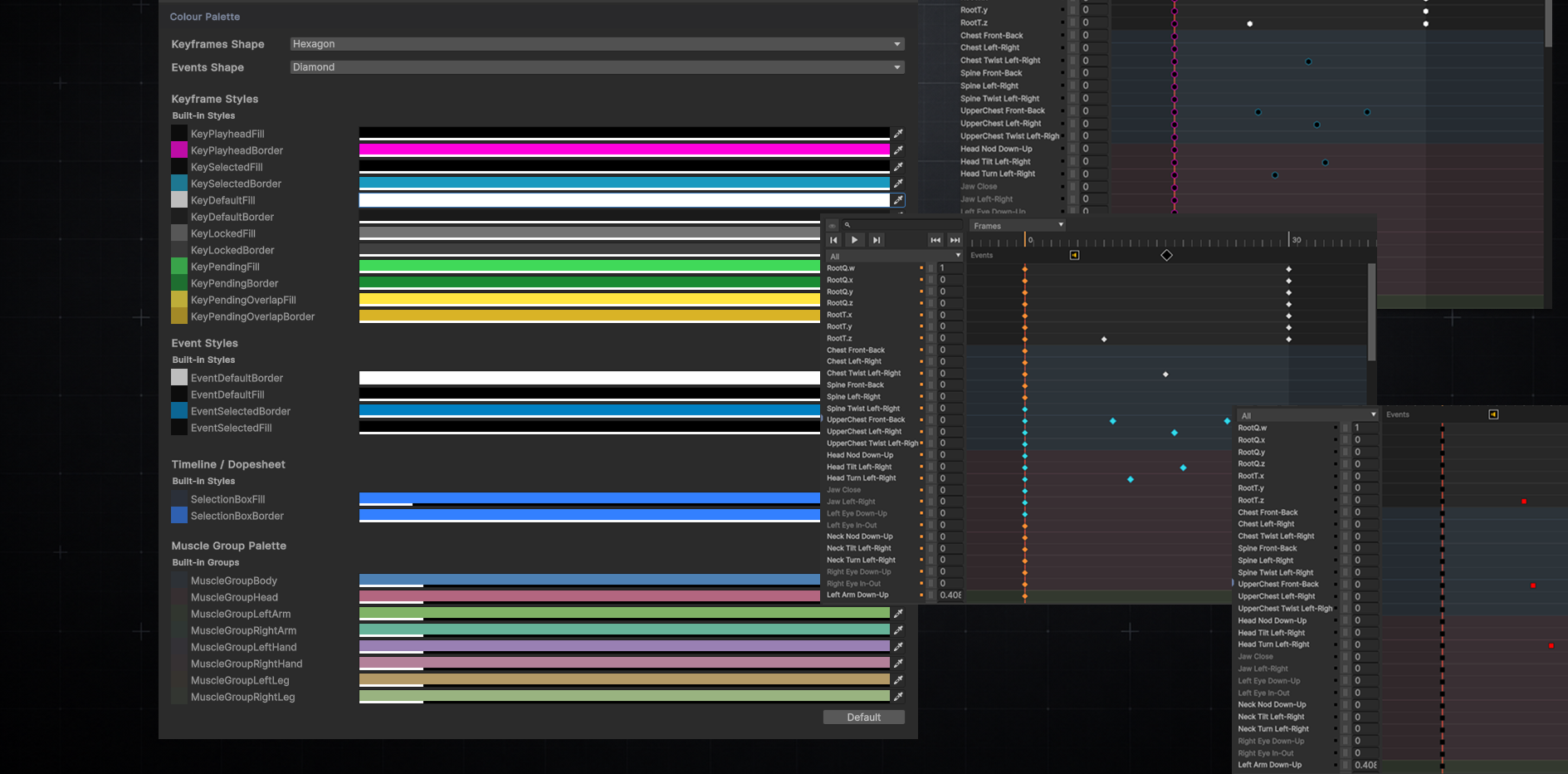Toggle the lock box beside Chest Left-Right in bottom-right timeline

[x=1346, y=524]
